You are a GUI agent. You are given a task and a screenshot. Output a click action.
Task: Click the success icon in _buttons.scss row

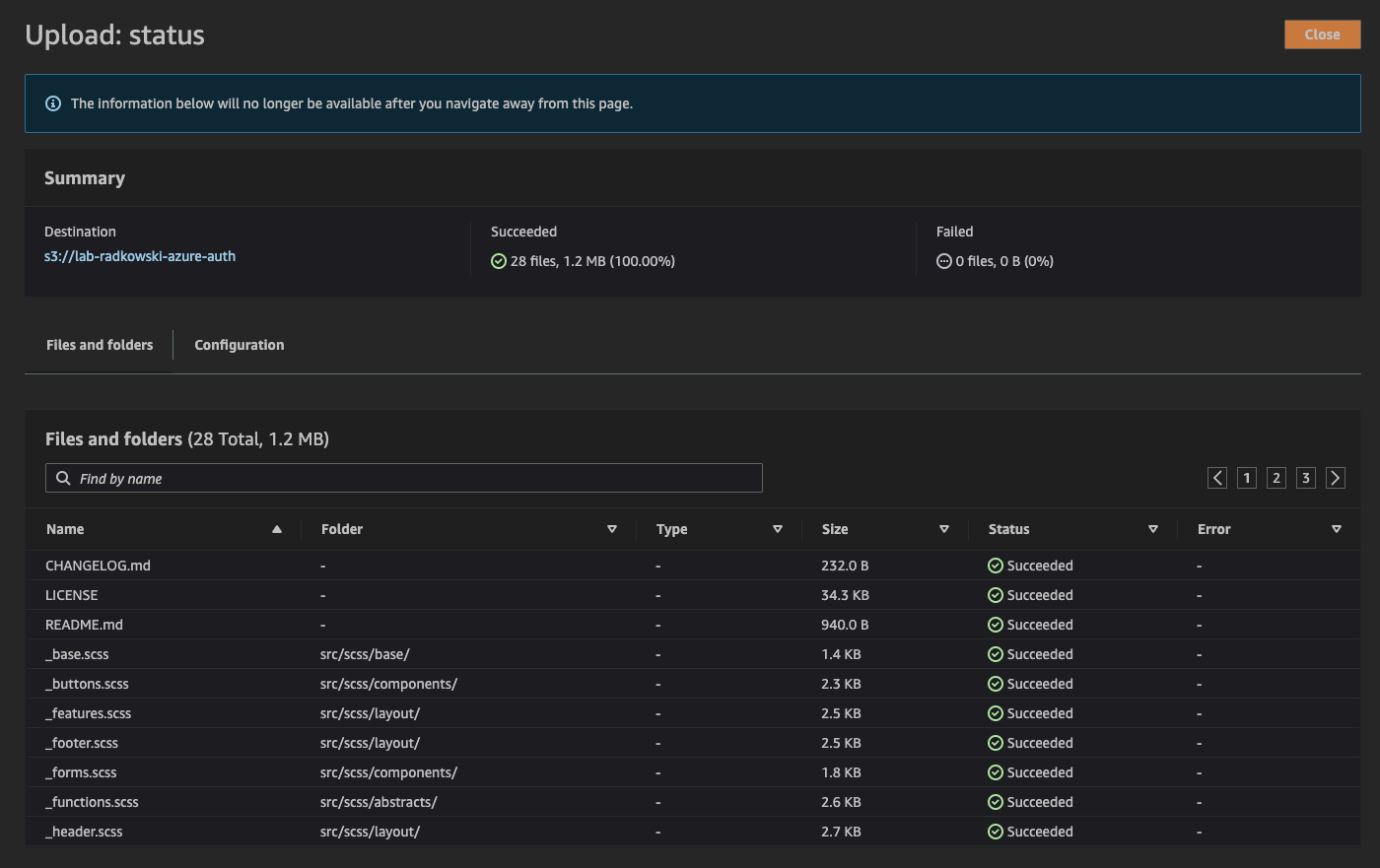click(x=996, y=684)
